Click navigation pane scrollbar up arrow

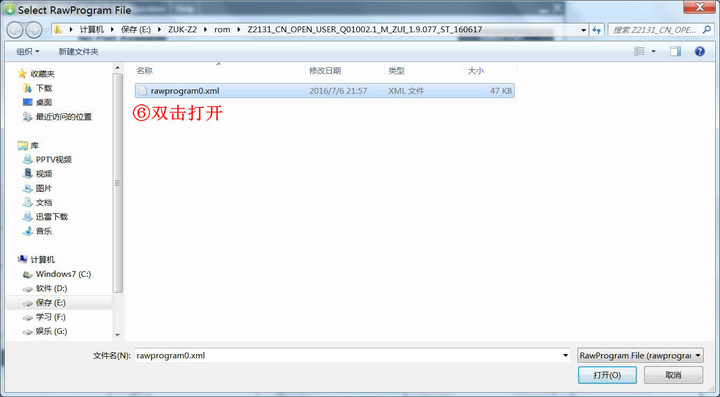pos(118,68)
